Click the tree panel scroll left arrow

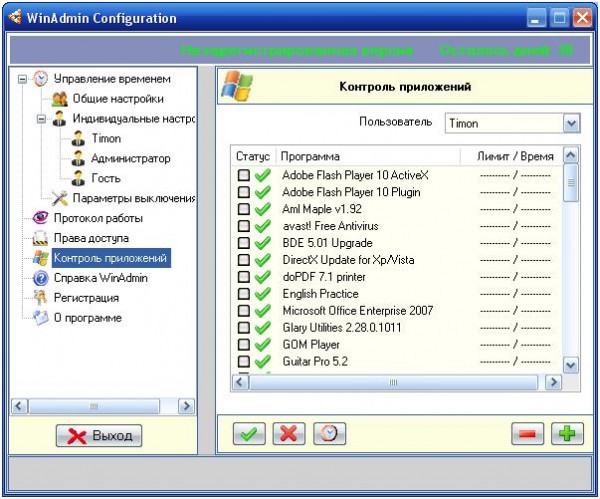[20, 406]
